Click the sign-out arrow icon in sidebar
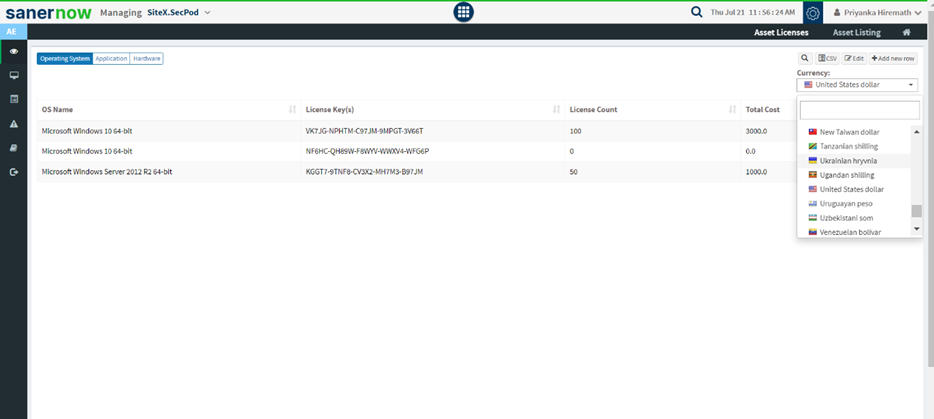Viewport: 934px width, 419px height. [14, 172]
